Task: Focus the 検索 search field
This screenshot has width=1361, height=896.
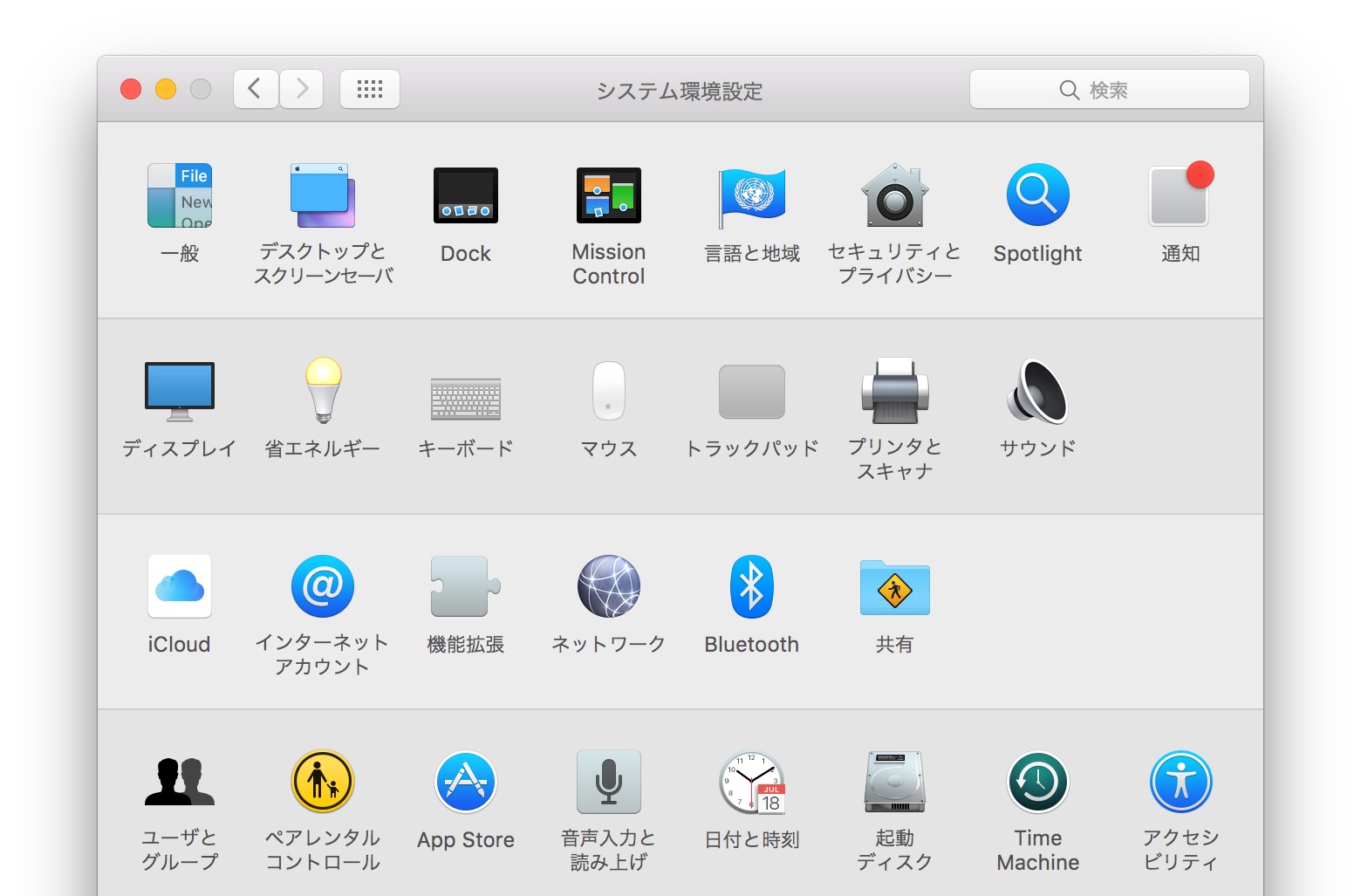Action: pos(1110,89)
